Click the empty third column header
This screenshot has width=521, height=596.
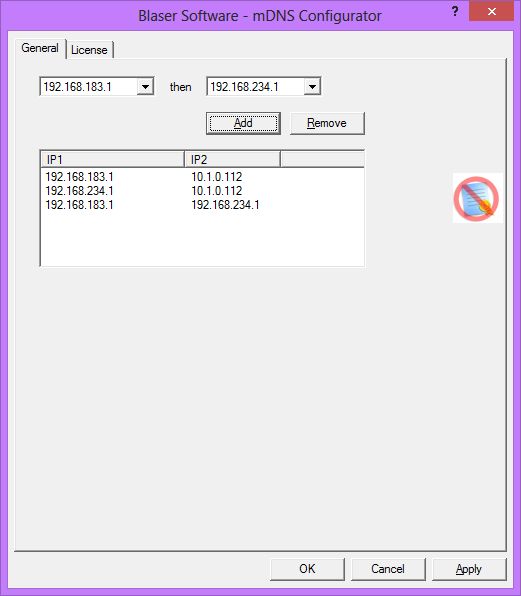point(322,159)
